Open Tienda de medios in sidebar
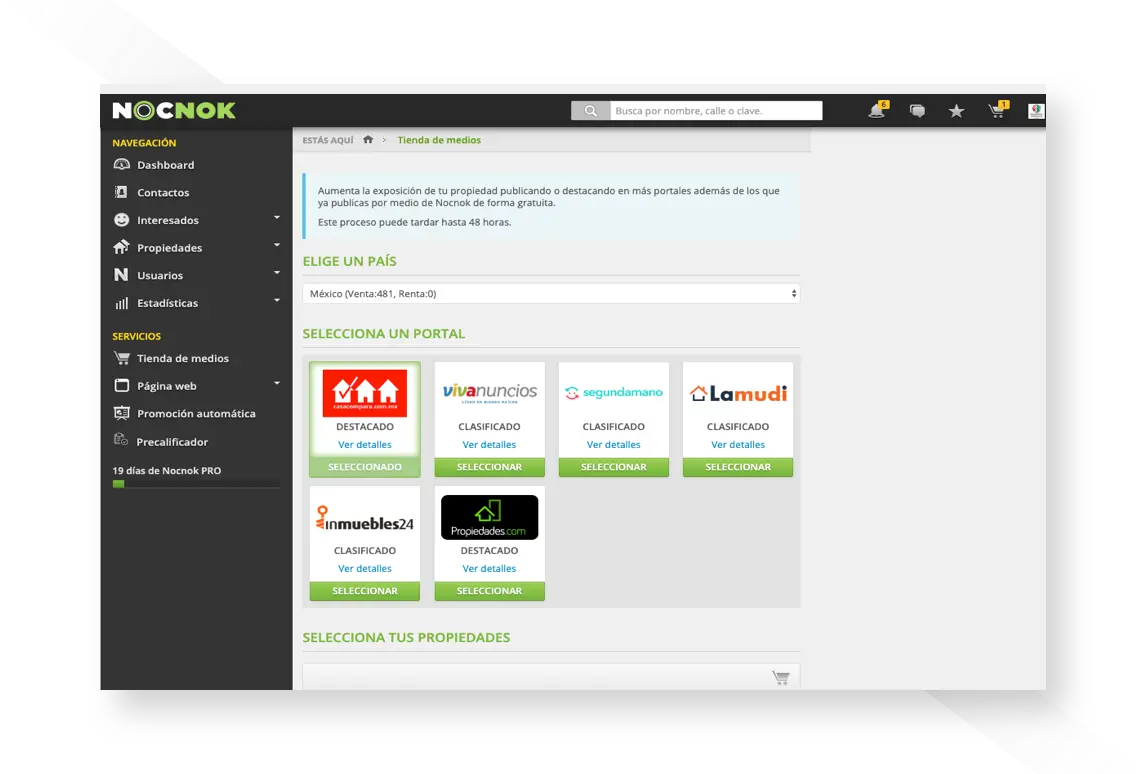The width and height of the screenshot is (1144, 774). coord(183,358)
